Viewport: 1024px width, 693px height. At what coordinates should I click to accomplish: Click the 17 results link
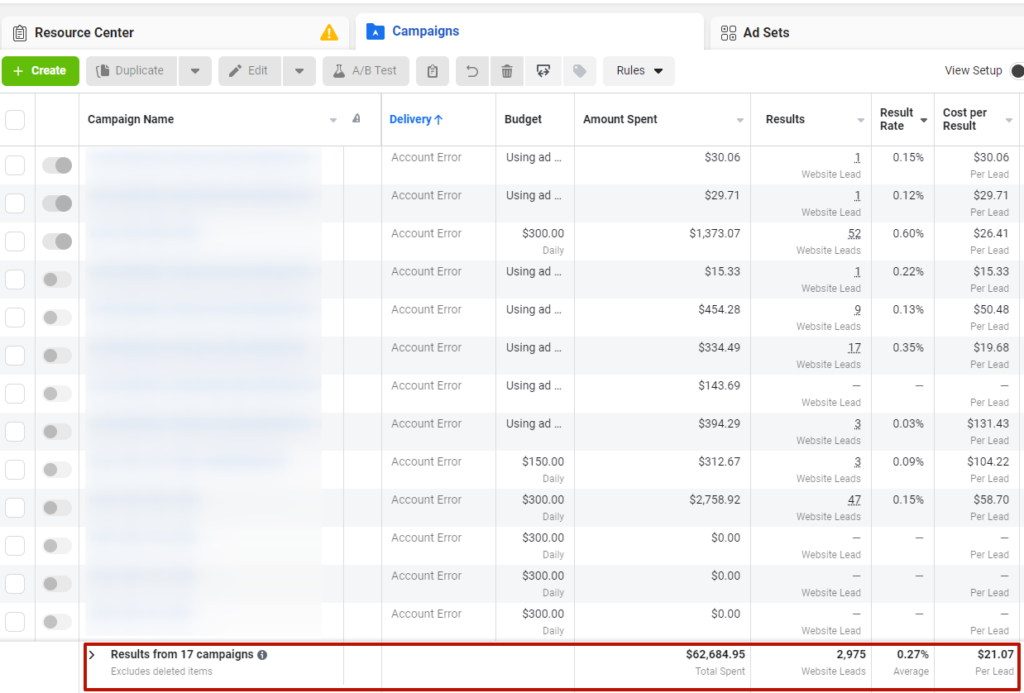pos(854,348)
